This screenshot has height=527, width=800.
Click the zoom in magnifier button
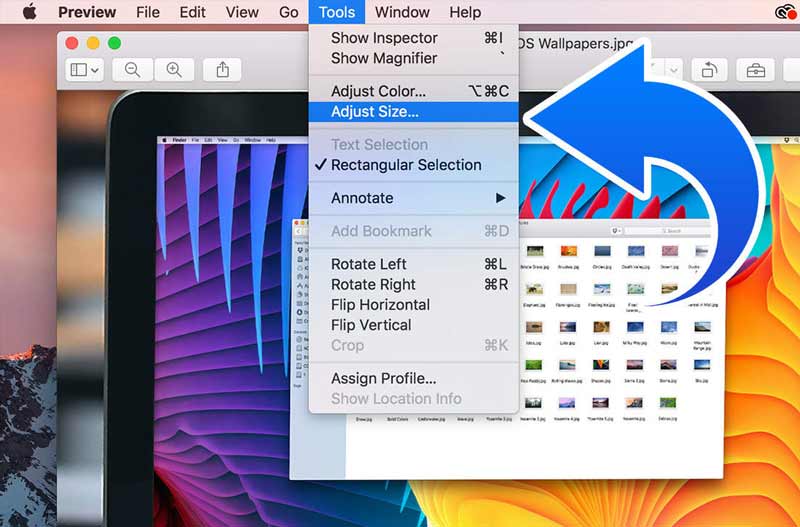(174, 70)
